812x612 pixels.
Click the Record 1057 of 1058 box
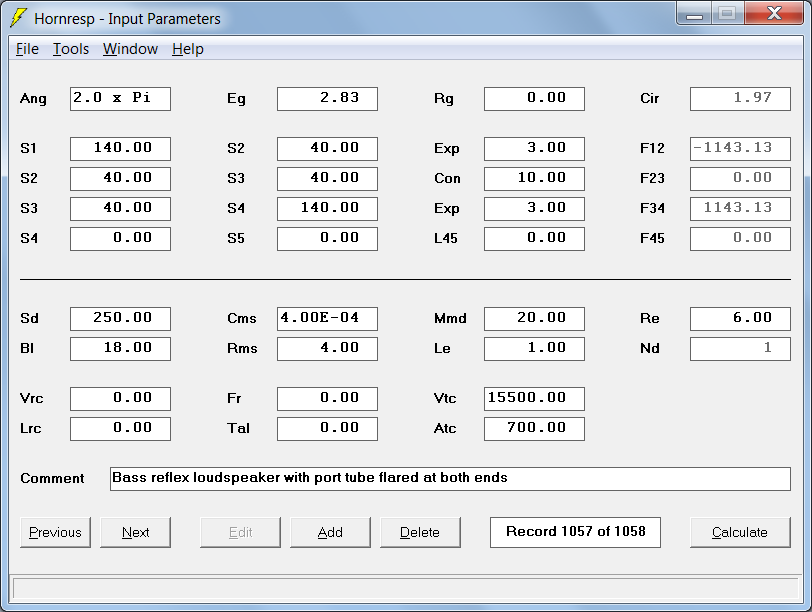(x=575, y=532)
